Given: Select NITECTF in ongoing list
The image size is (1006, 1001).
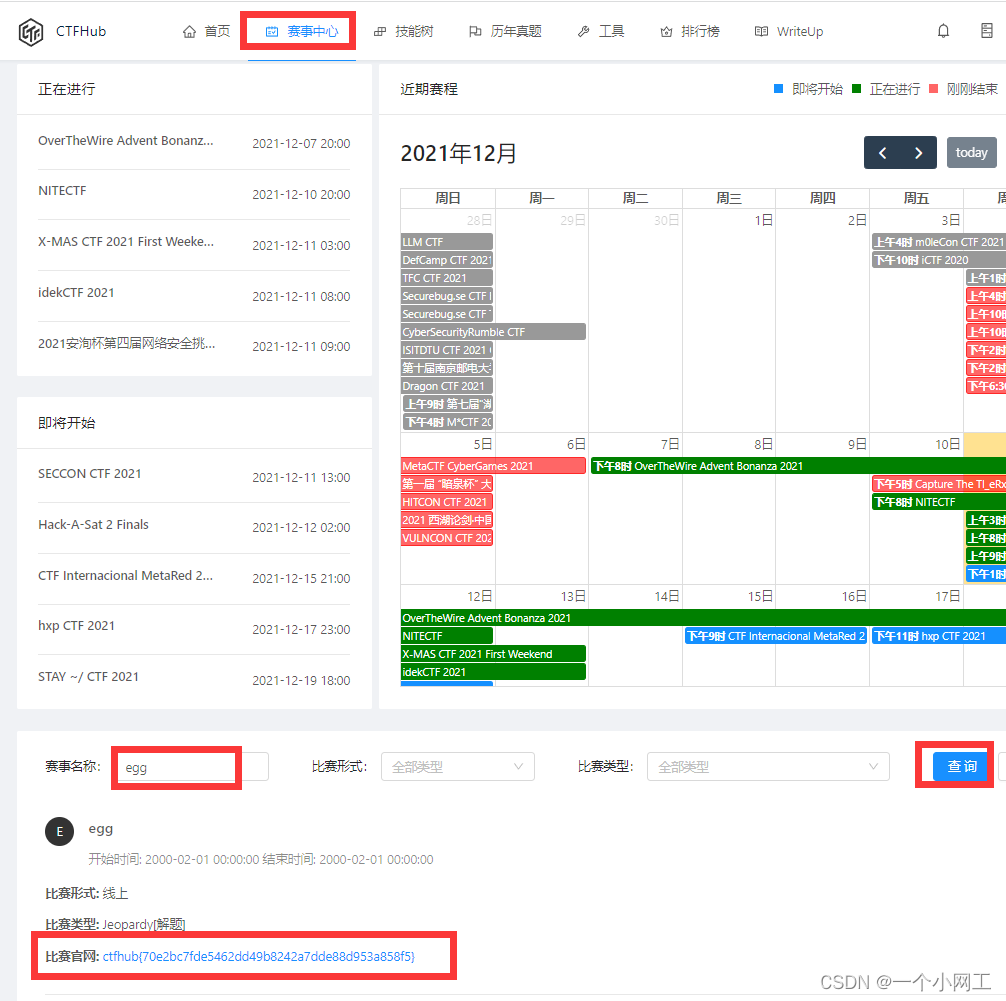Looking at the screenshot, I should (194, 193).
